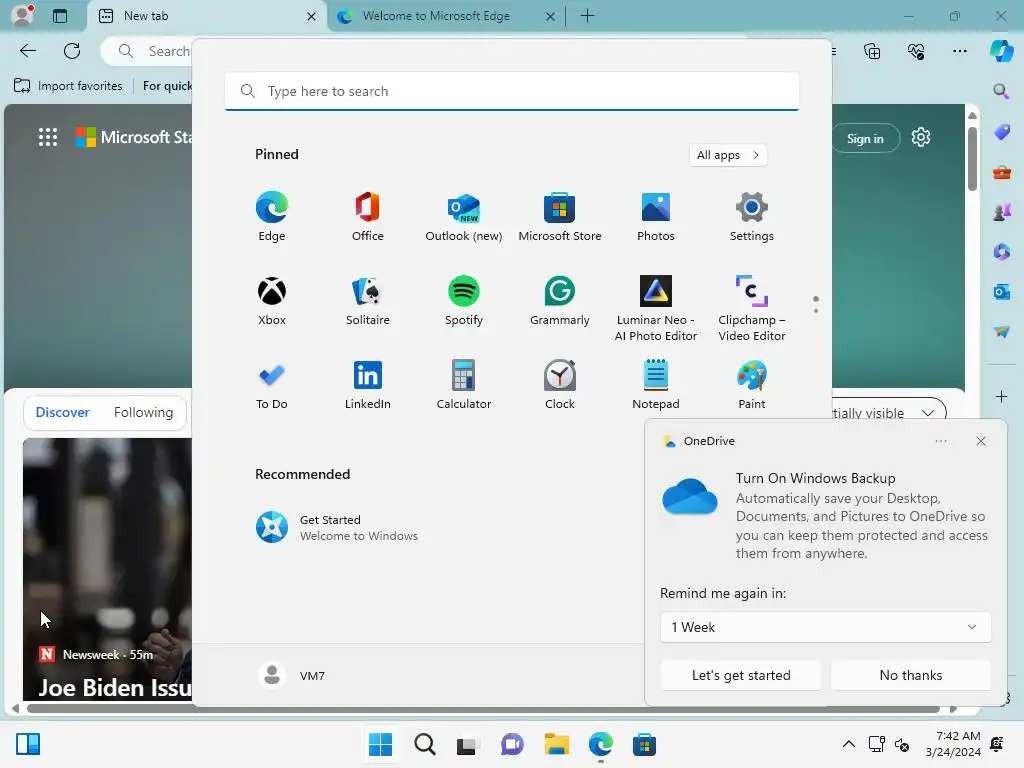Open Outlook icon in Edge sidebar
The width and height of the screenshot is (1024, 768).
1001,291
